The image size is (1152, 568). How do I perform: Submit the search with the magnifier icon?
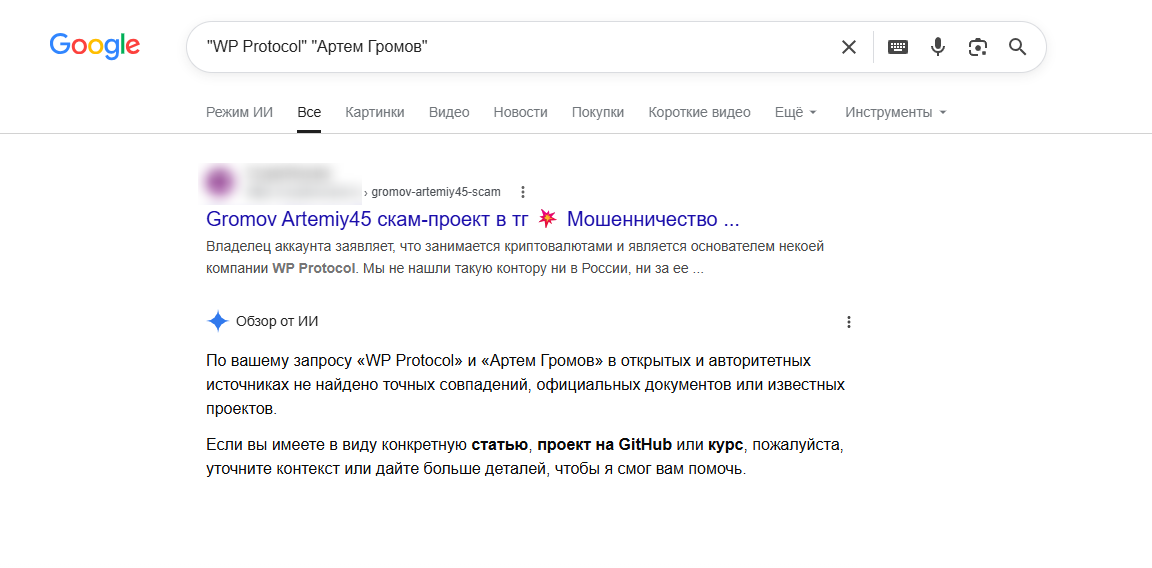1018,47
